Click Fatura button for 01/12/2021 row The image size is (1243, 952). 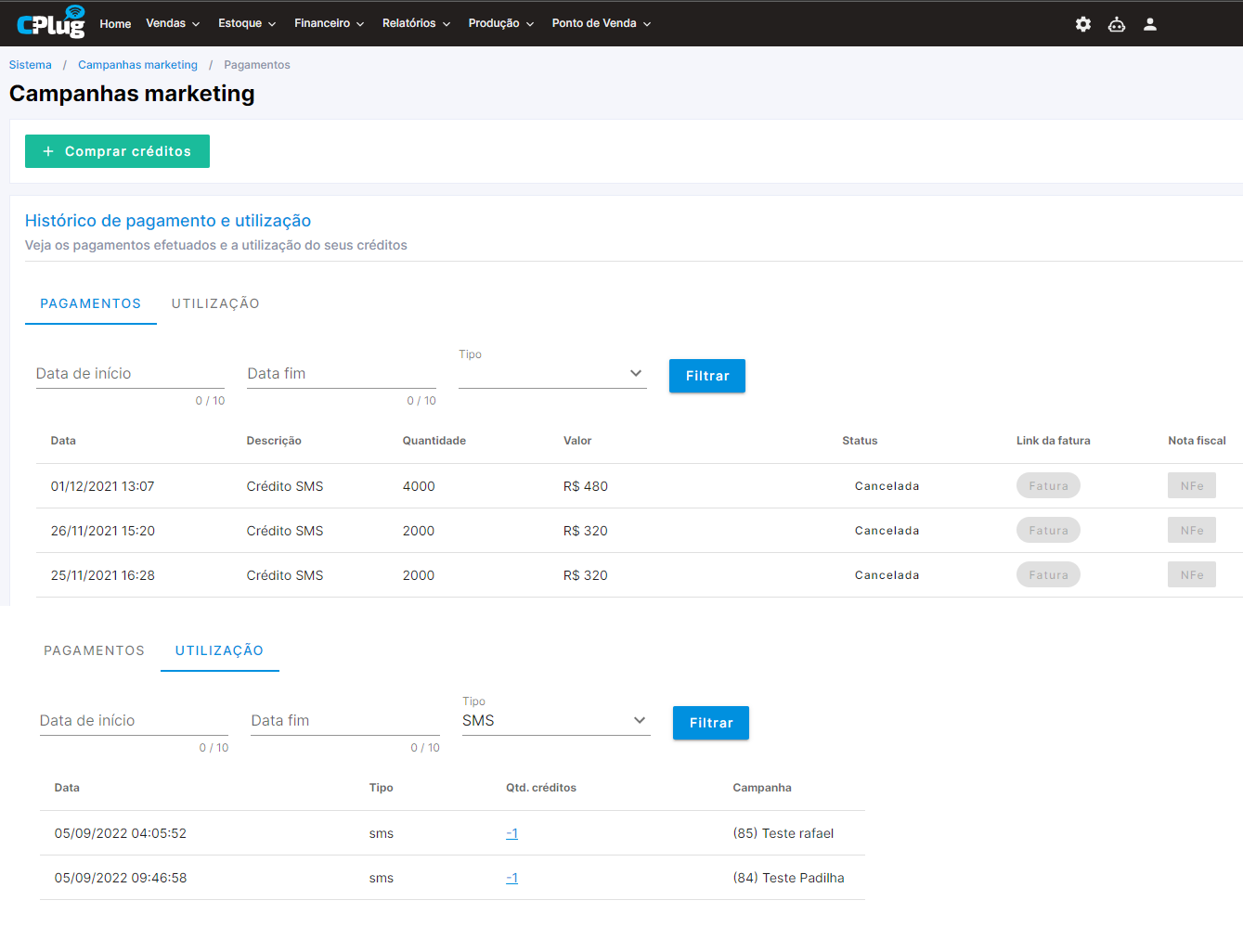coord(1048,485)
